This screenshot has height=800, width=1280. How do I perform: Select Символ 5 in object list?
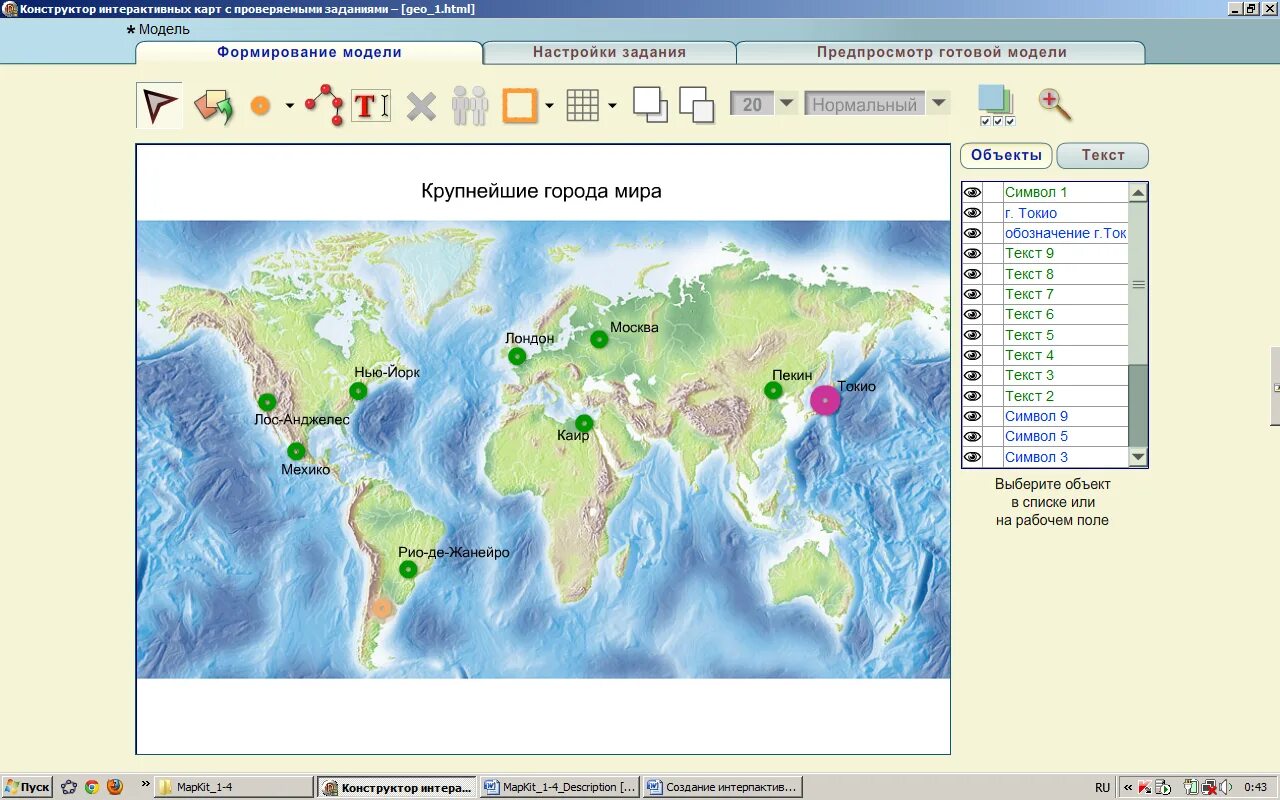click(1065, 436)
